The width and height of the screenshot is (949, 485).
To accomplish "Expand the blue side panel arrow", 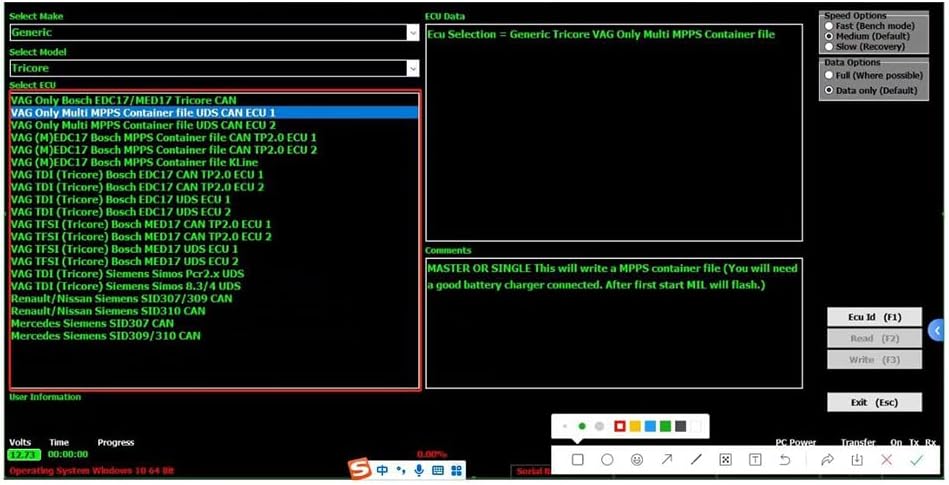I will [937, 329].
